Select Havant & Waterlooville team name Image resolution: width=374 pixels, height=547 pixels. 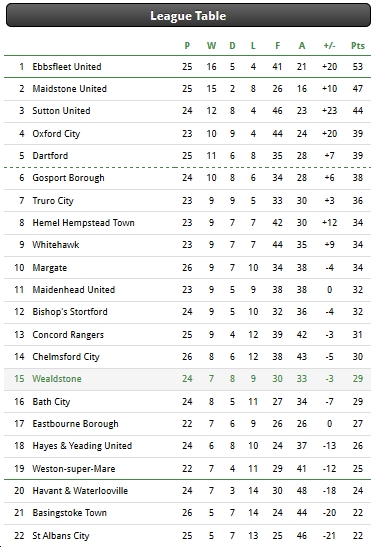pos(80,490)
